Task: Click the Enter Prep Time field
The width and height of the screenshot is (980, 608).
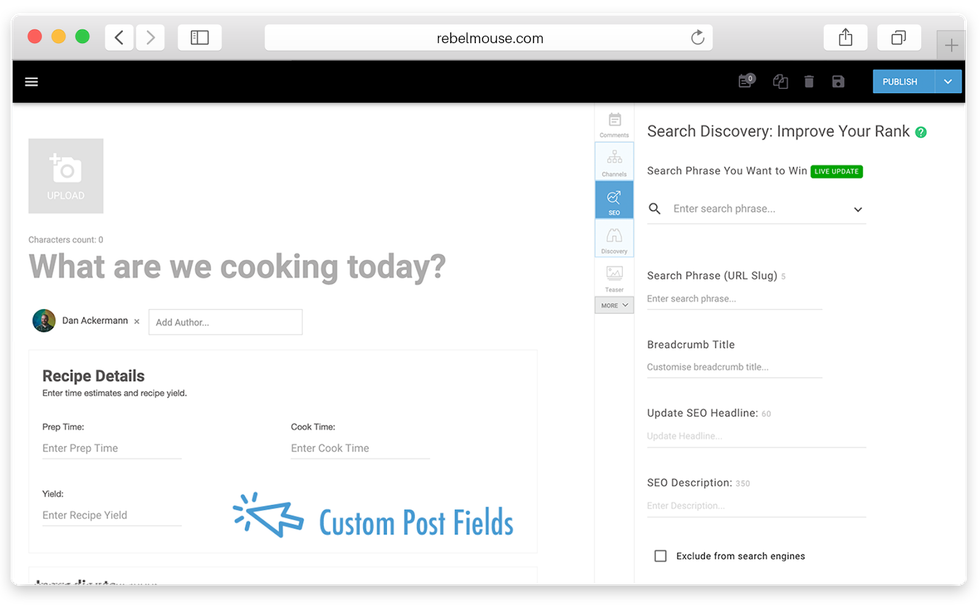Action: click(111, 449)
